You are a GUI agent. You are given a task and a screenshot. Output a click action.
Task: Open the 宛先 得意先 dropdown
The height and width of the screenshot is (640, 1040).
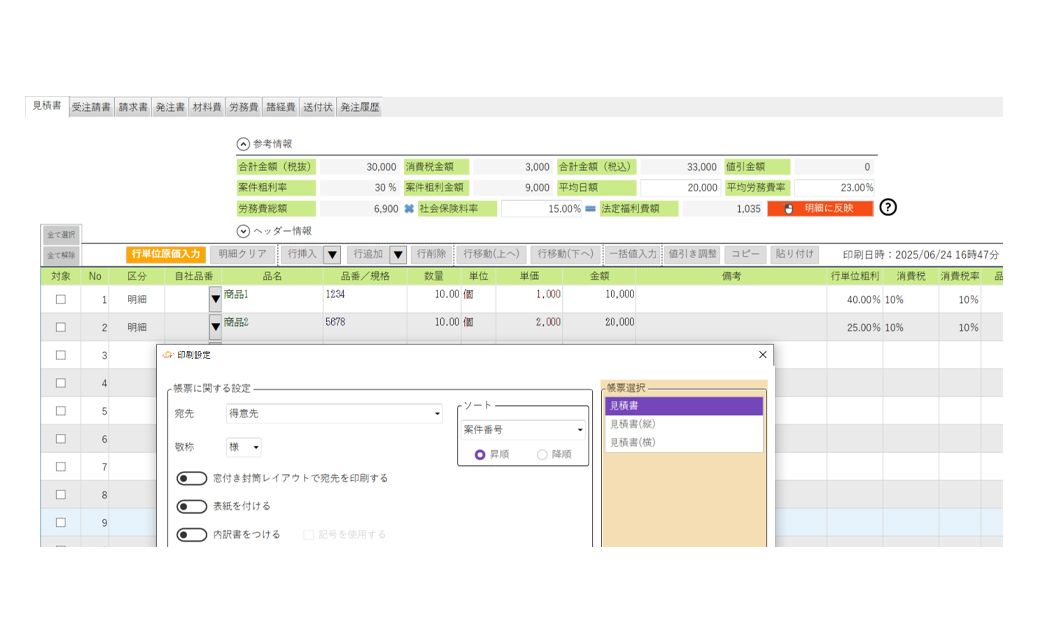[x=334, y=414]
